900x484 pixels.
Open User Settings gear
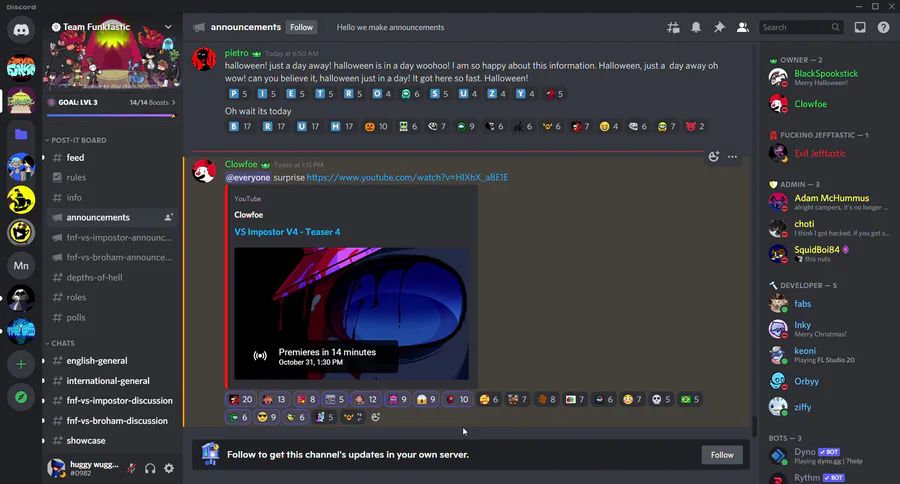[x=169, y=468]
